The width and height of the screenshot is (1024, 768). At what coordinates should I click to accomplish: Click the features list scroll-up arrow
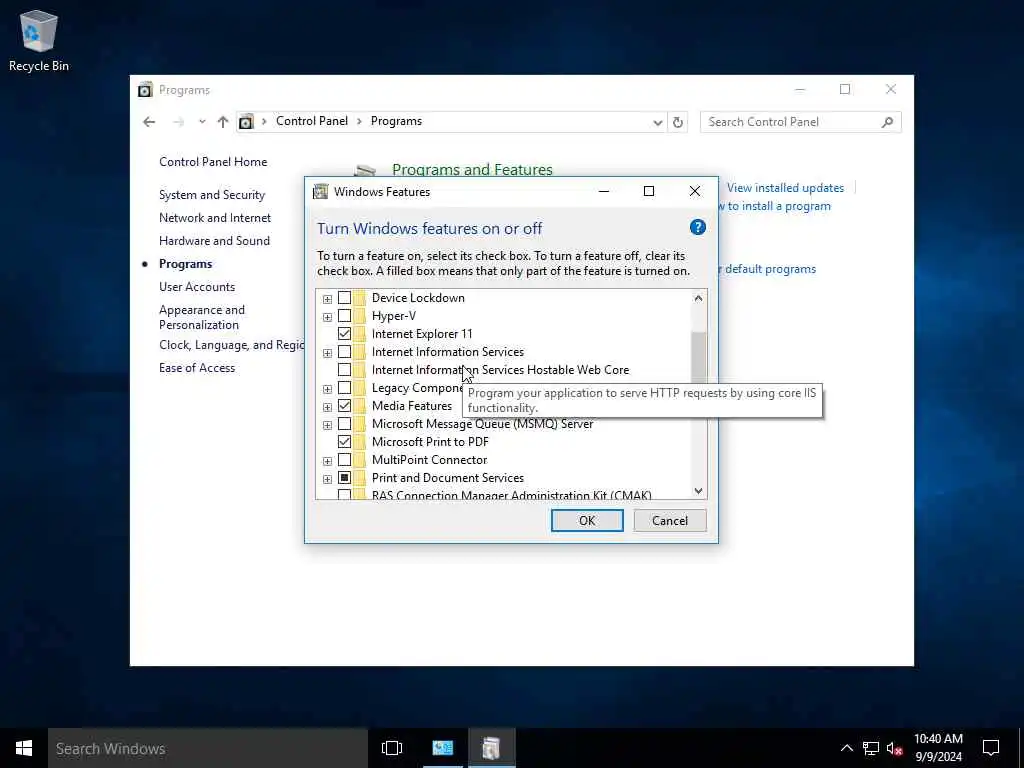tap(698, 298)
